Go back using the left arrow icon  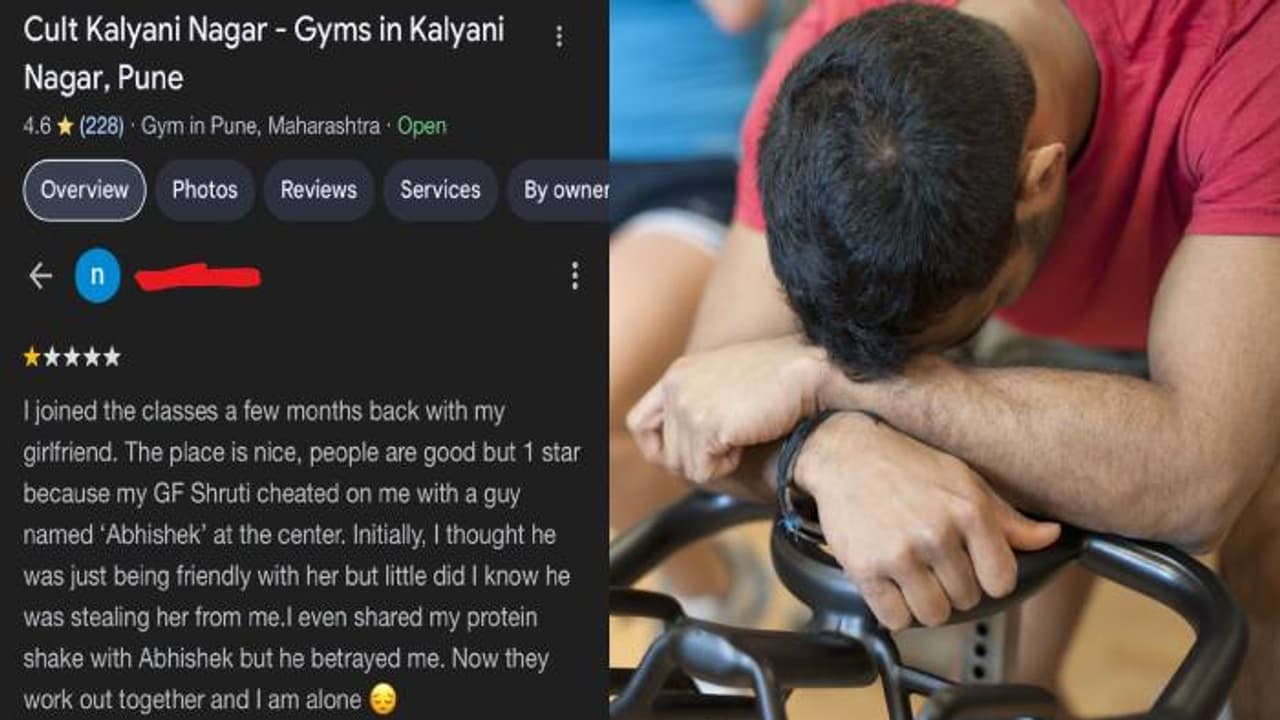40,276
